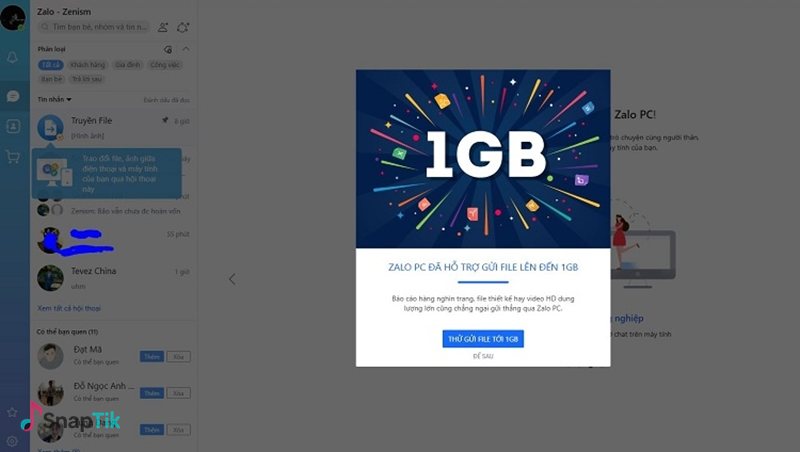Collapse the Phân loại section chevron
This screenshot has width=800, height=452.
[186, 49]
